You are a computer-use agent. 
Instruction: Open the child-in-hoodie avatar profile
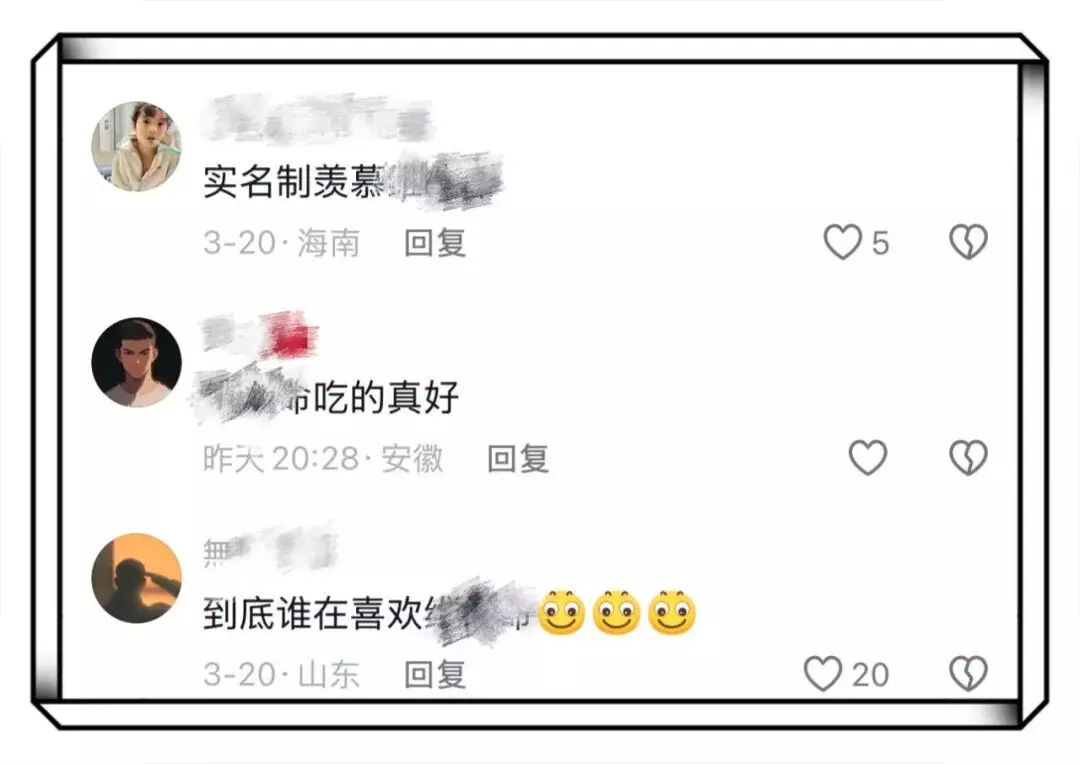pyautogui.click(x=136, y=146)
